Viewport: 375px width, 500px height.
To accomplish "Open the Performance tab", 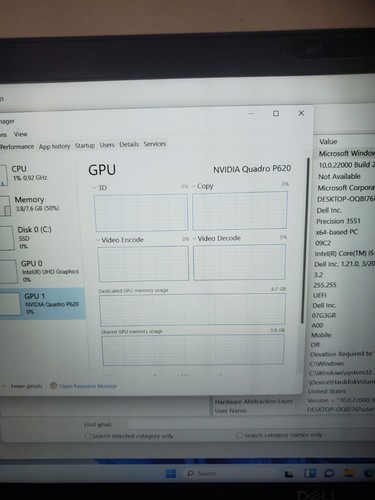I will pyautogui.click(x=17, y=147).
